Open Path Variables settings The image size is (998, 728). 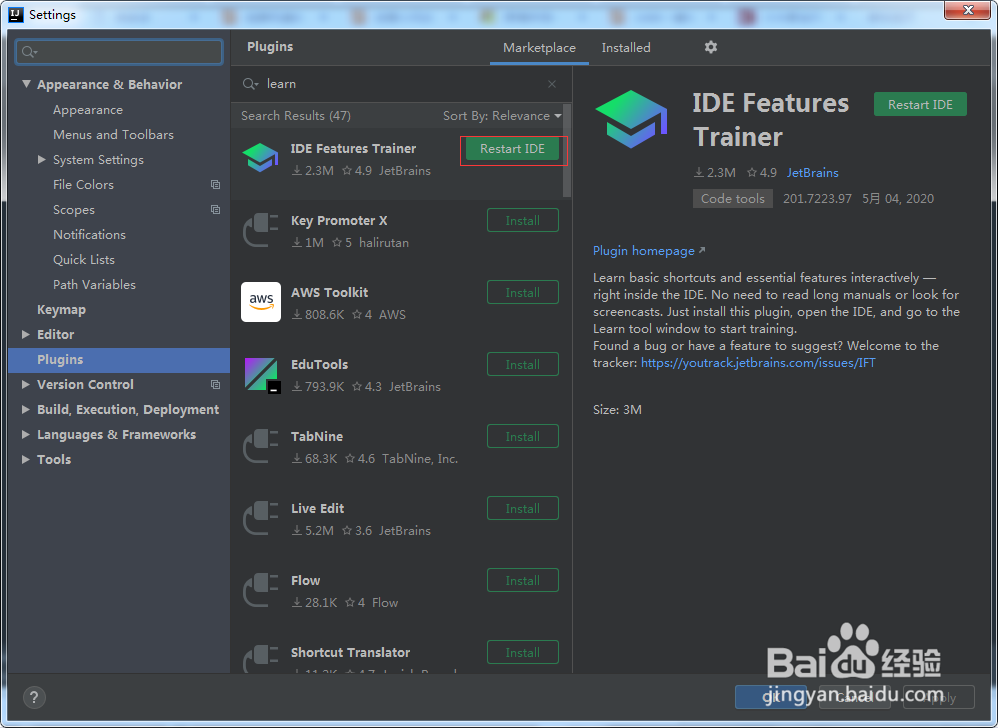[94, 284]
